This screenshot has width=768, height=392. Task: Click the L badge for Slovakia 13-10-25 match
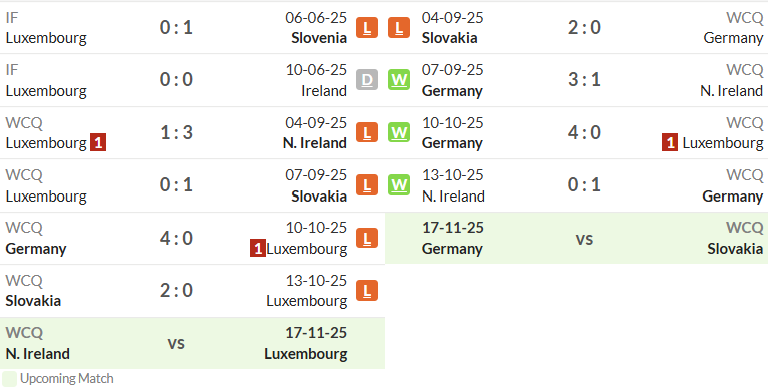(367, 291)
